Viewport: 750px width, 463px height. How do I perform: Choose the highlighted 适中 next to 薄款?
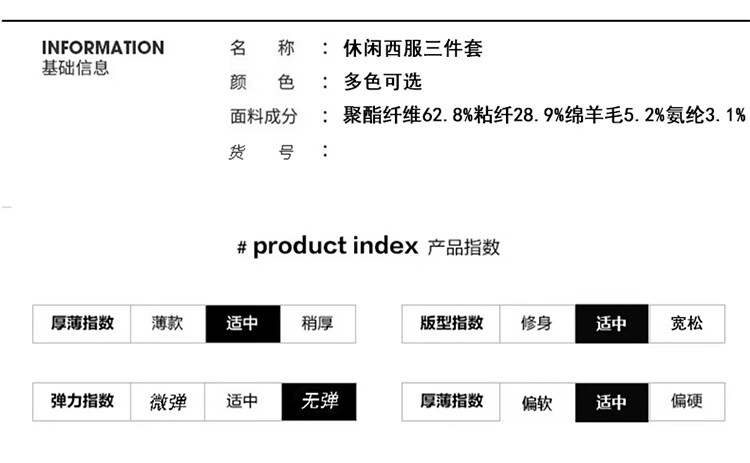point(243,324)
